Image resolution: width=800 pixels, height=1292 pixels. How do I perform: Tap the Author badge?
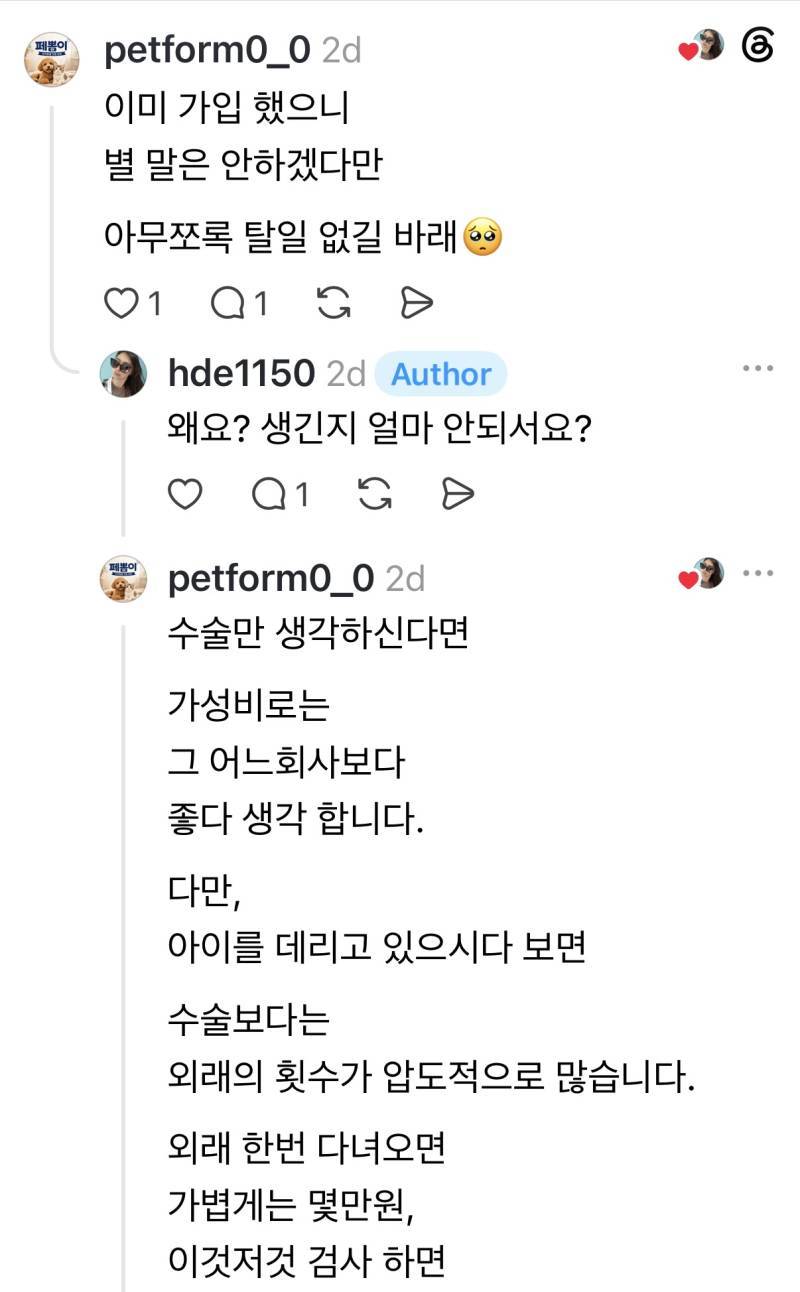point(441,375)
